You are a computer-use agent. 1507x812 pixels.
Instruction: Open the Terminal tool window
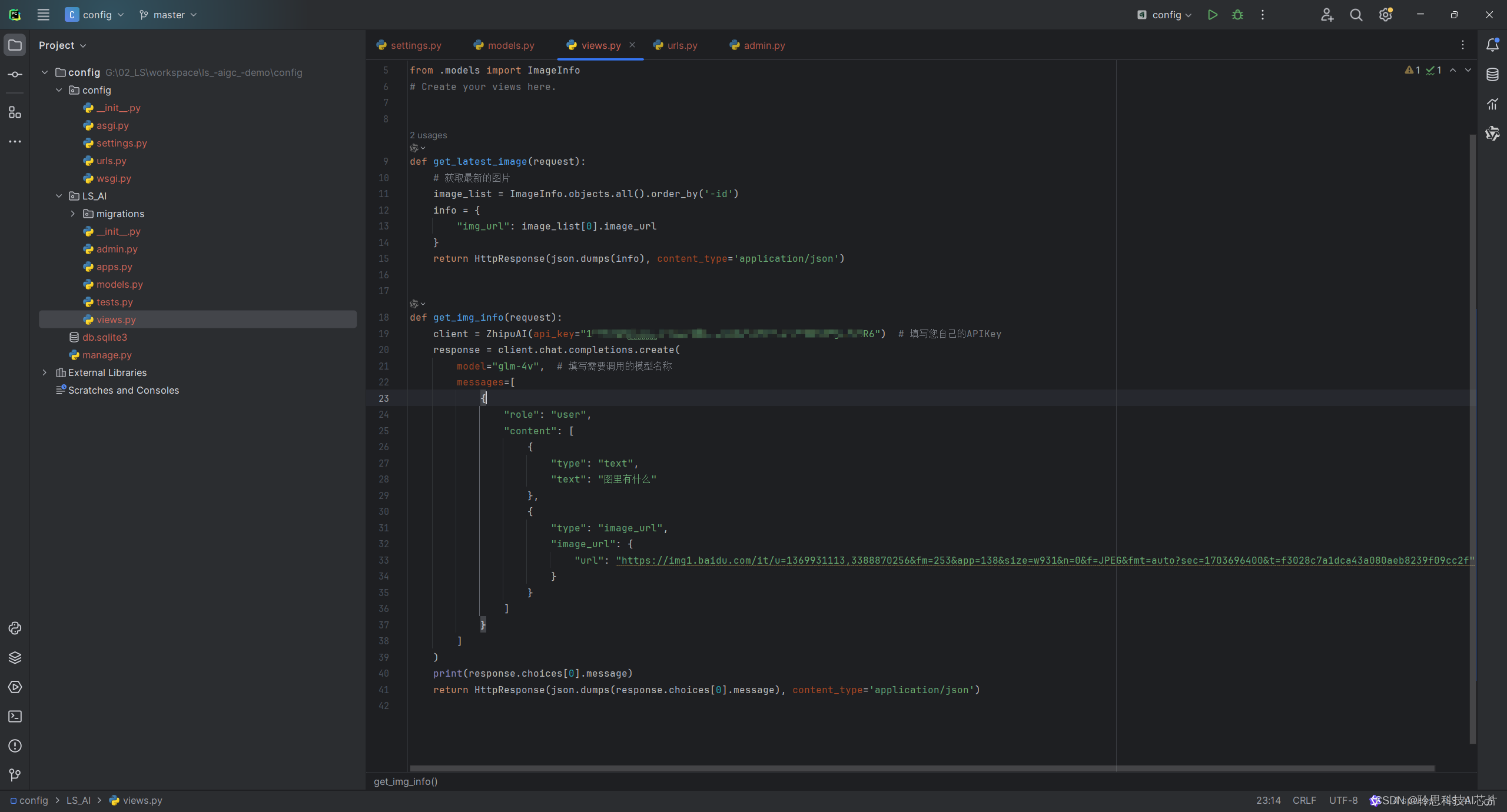(15, 717)
